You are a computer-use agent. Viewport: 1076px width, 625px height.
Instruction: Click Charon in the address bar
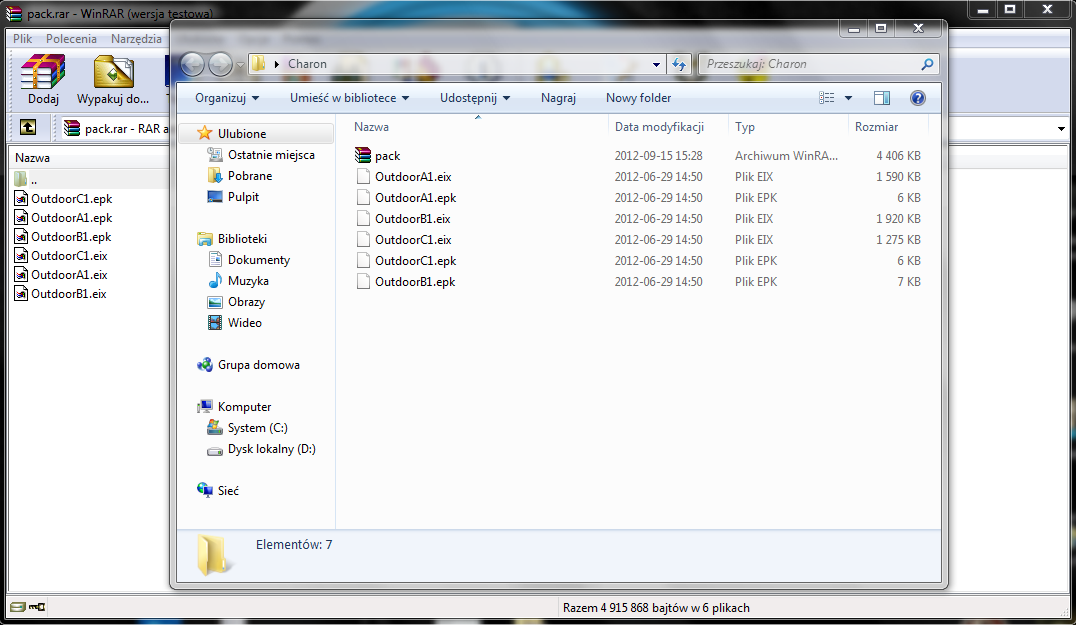307,64
